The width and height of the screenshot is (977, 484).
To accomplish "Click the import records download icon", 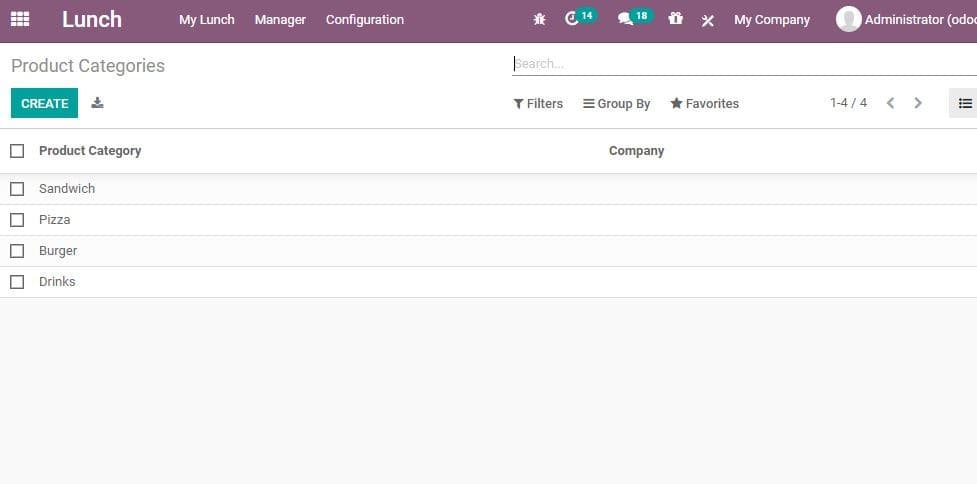I will click(97, 103).
